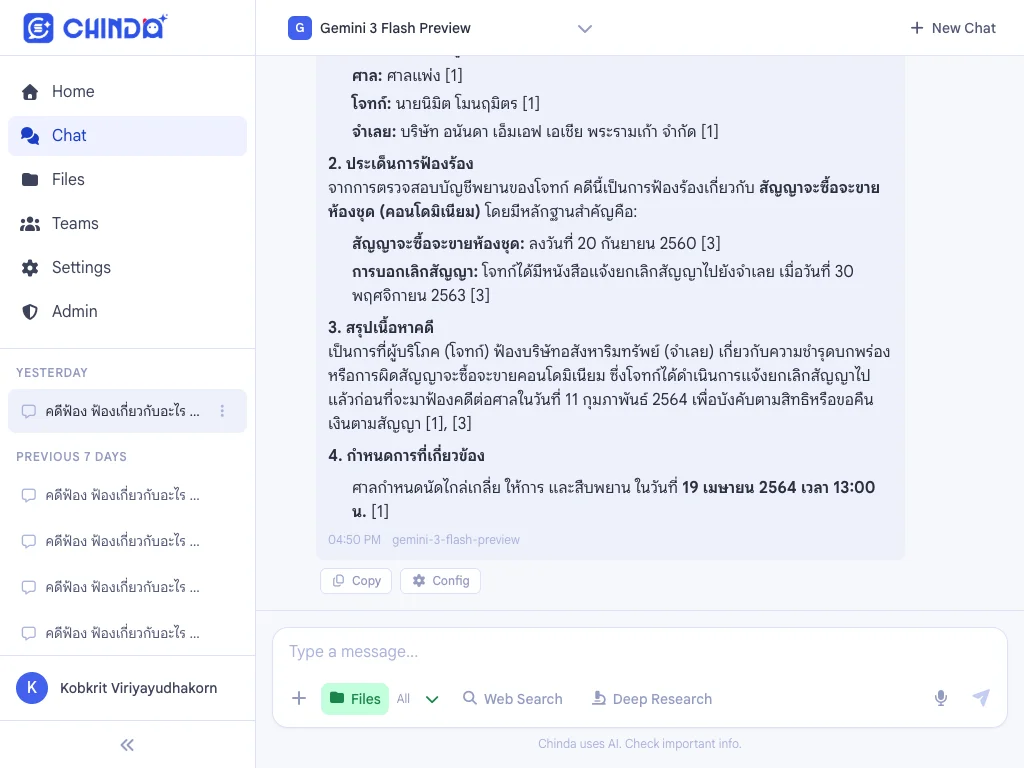Copy the assistant response
This screenshot has height=768, width=1024.
click(356, 581)
